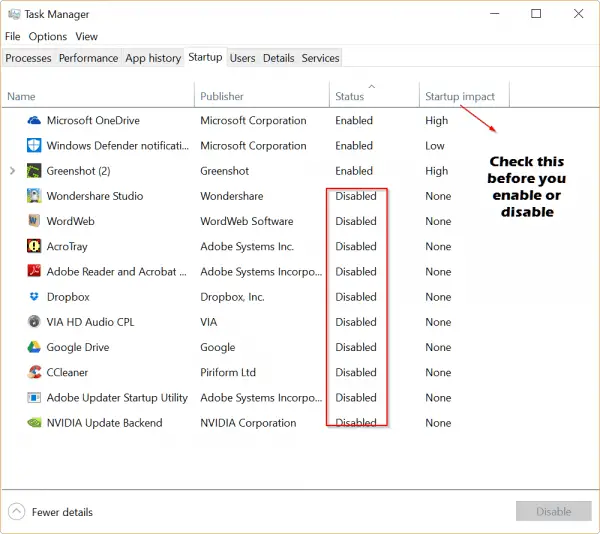Select the Dropbox entry name
The width and height of the screenshot is (600, 534).
click(68, 297)
